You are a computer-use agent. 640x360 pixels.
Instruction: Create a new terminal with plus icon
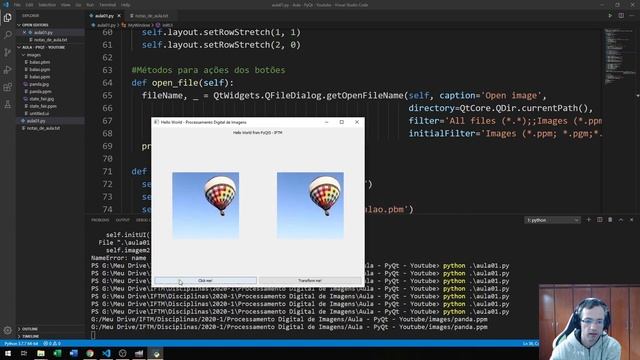pyautogui.click(x=589, y=220)
